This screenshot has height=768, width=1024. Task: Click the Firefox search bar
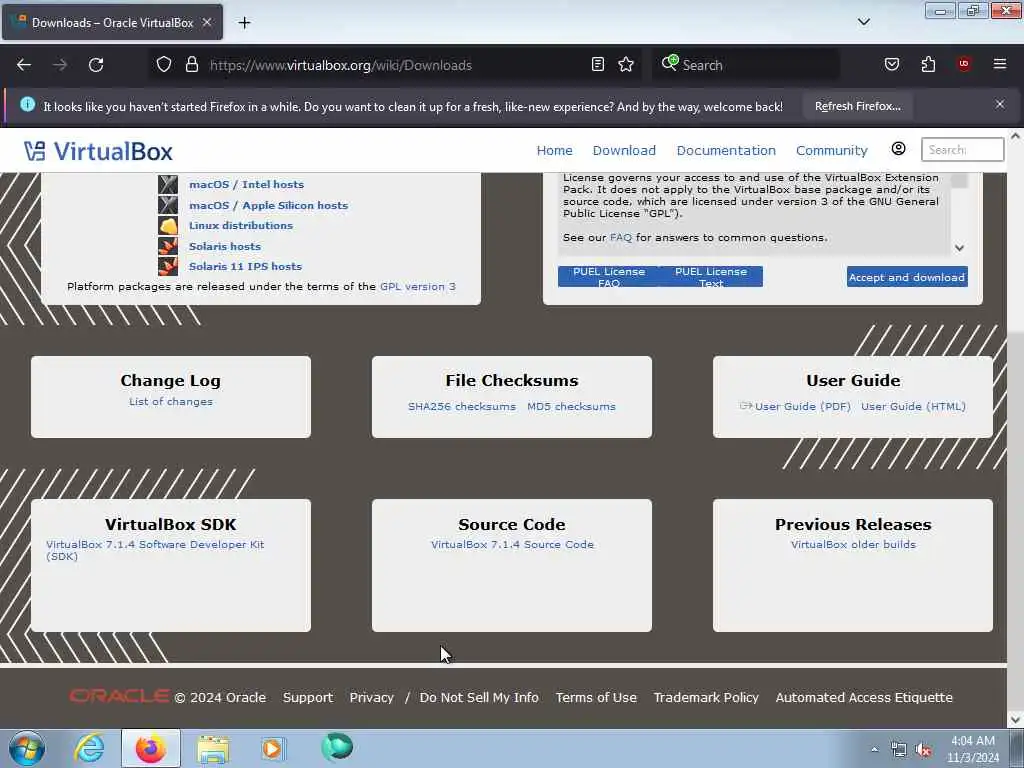746,65
